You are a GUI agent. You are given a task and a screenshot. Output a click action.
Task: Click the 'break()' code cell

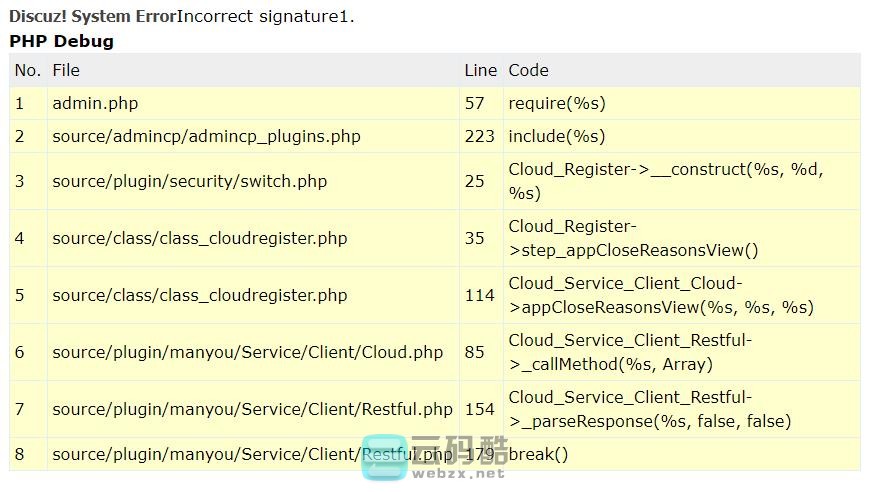point(538,454)
